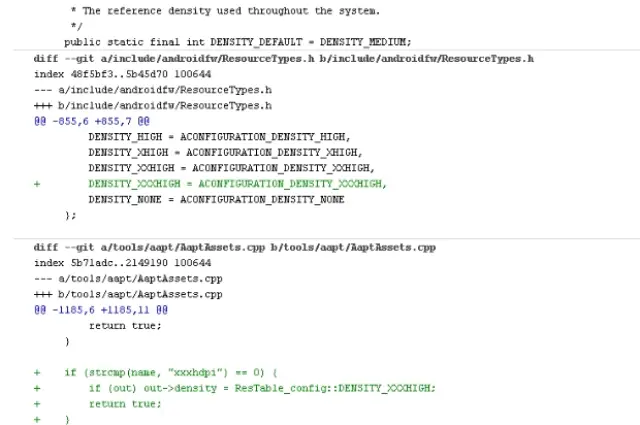Click the added green DENSITY_XXXHIGH line
640x425 pixels.
(x=237, y=184)
